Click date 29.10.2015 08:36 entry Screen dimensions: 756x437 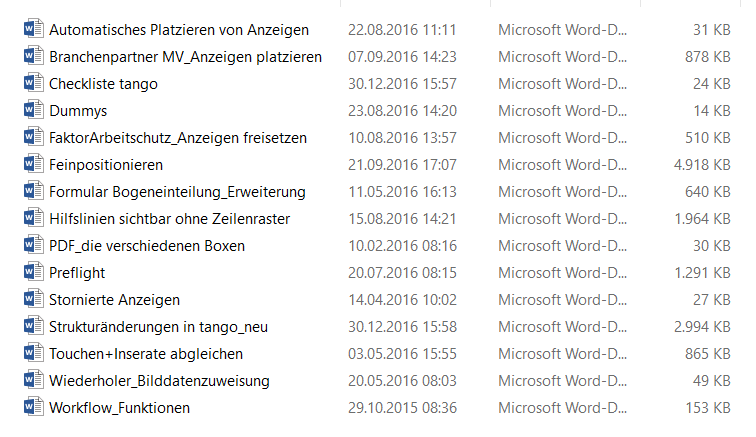pos(402,408)
